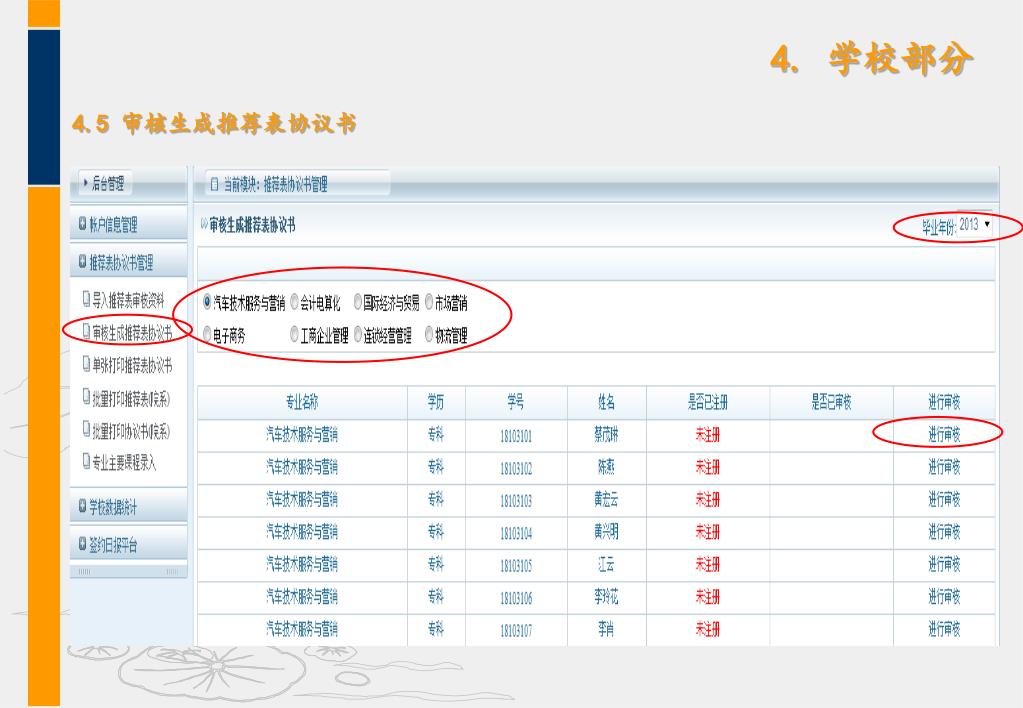The height and width of the screenshot is (708, 1023).
Task: Click the page icon beside 批量打印协议书(院系)
Action: pyautogui.click(x=86, y=429)
